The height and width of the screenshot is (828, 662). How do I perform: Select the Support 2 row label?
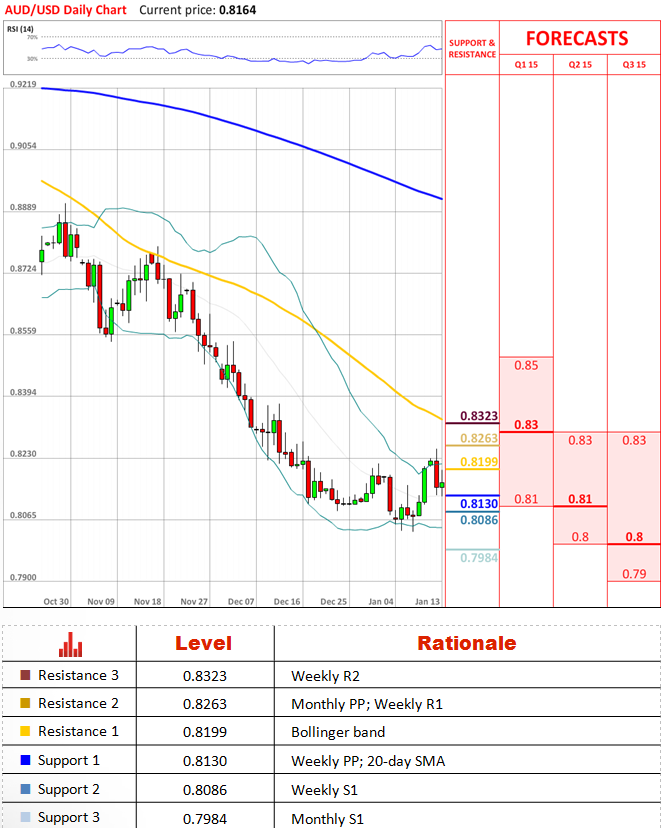(x=69, y=789)
